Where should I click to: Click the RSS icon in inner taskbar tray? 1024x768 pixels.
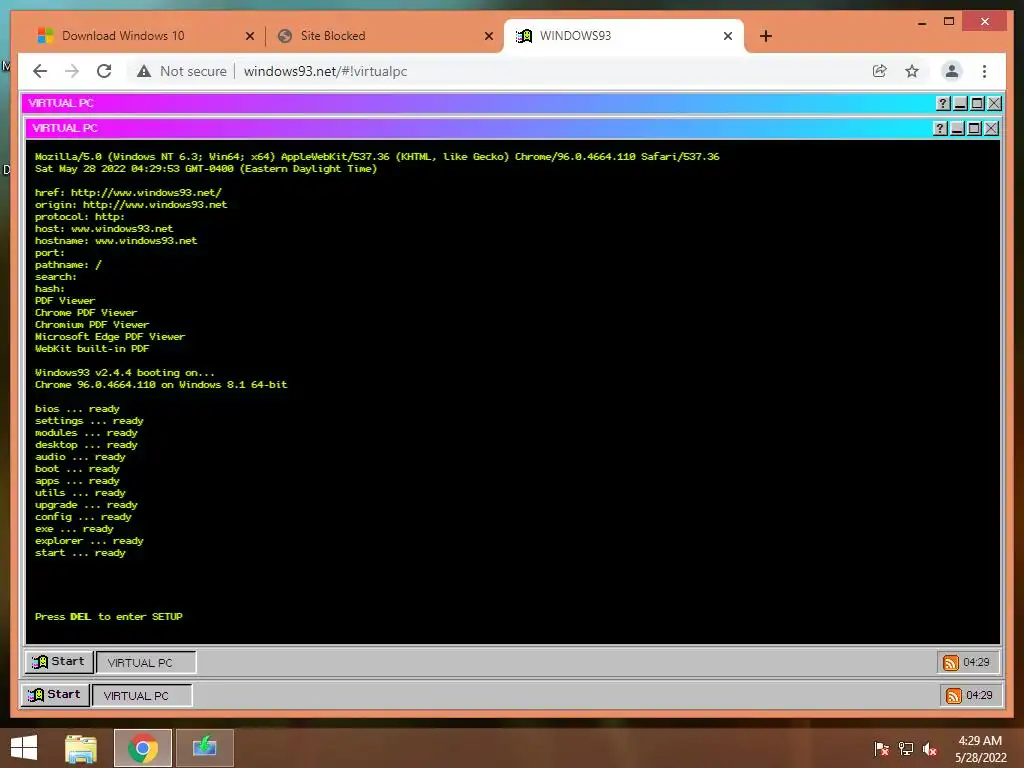(x=950, y=663)
